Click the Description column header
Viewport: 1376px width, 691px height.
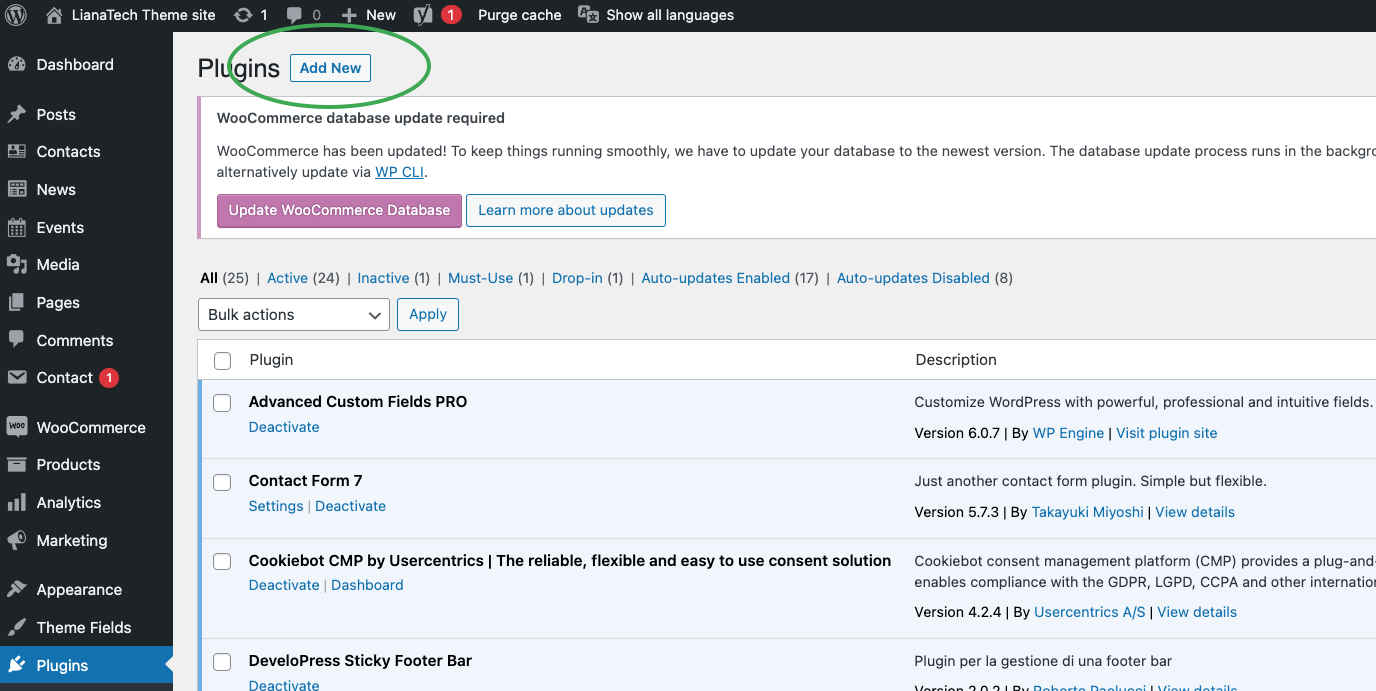(956, 360)
